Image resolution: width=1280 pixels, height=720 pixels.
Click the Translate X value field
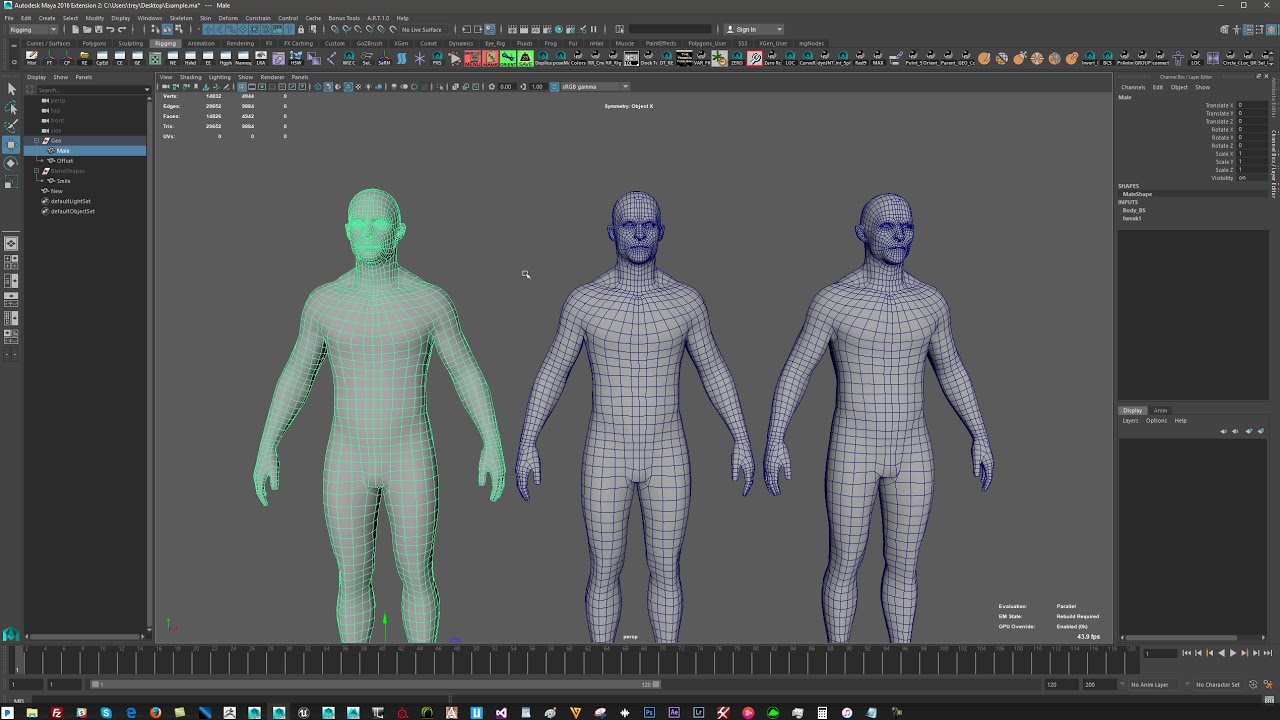1252,105
